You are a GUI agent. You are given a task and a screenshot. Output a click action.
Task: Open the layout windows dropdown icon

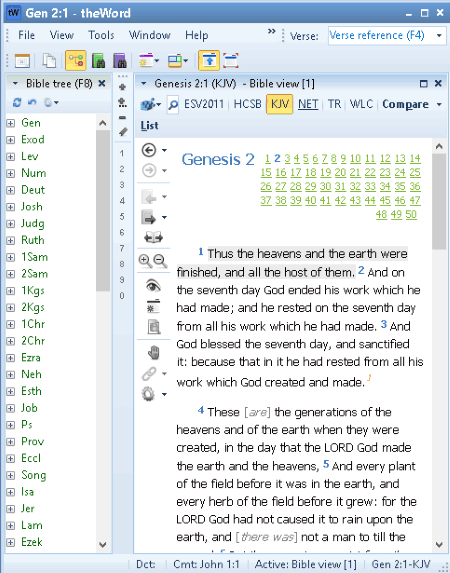click(x=177, y=61)
